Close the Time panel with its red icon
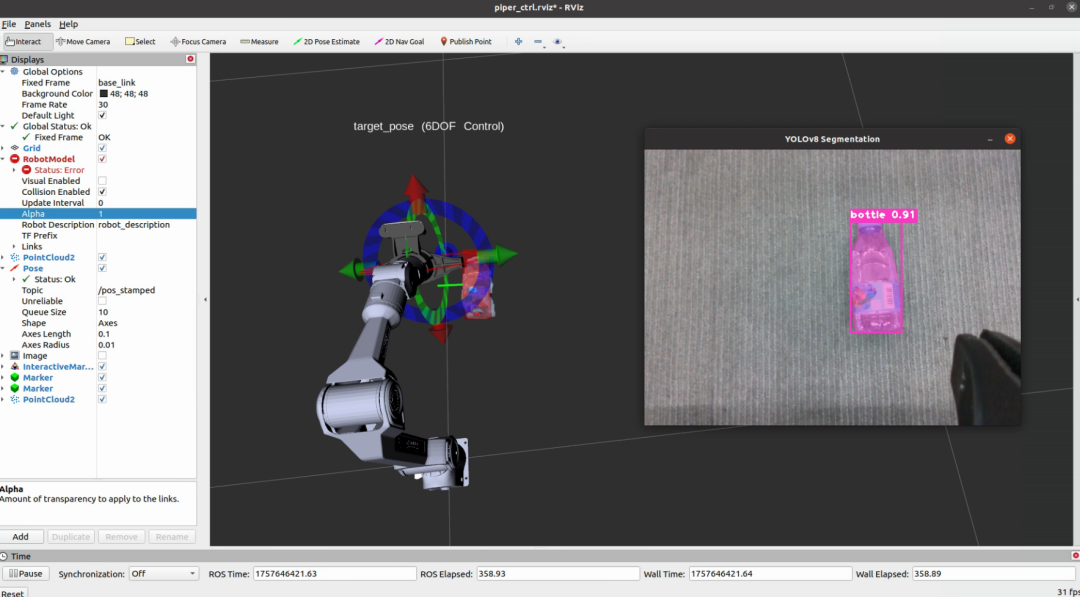Image resolution: width=1080 pixels, height=597 pixels. click(1075, 556)
